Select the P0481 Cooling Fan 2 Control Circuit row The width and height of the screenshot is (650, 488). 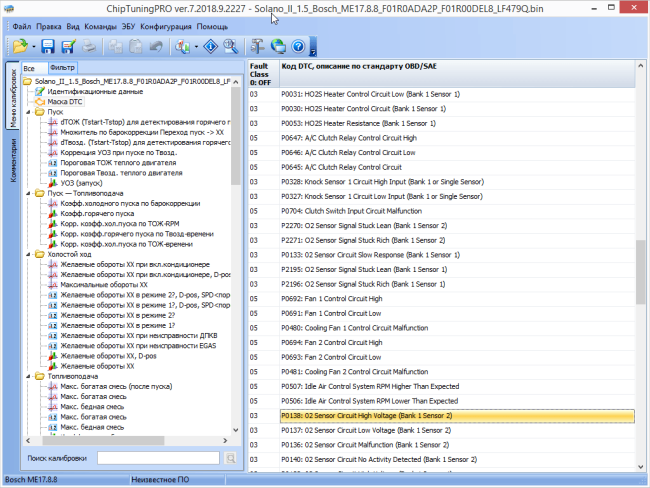pyautogui.click(x=441, y=372)
